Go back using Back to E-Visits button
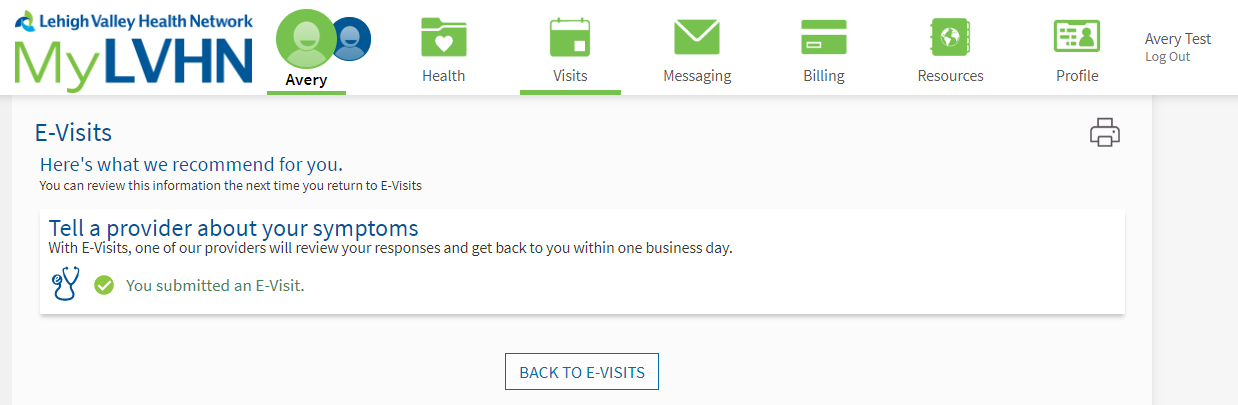Screen dimensions: 1238x405 point(582,372)
